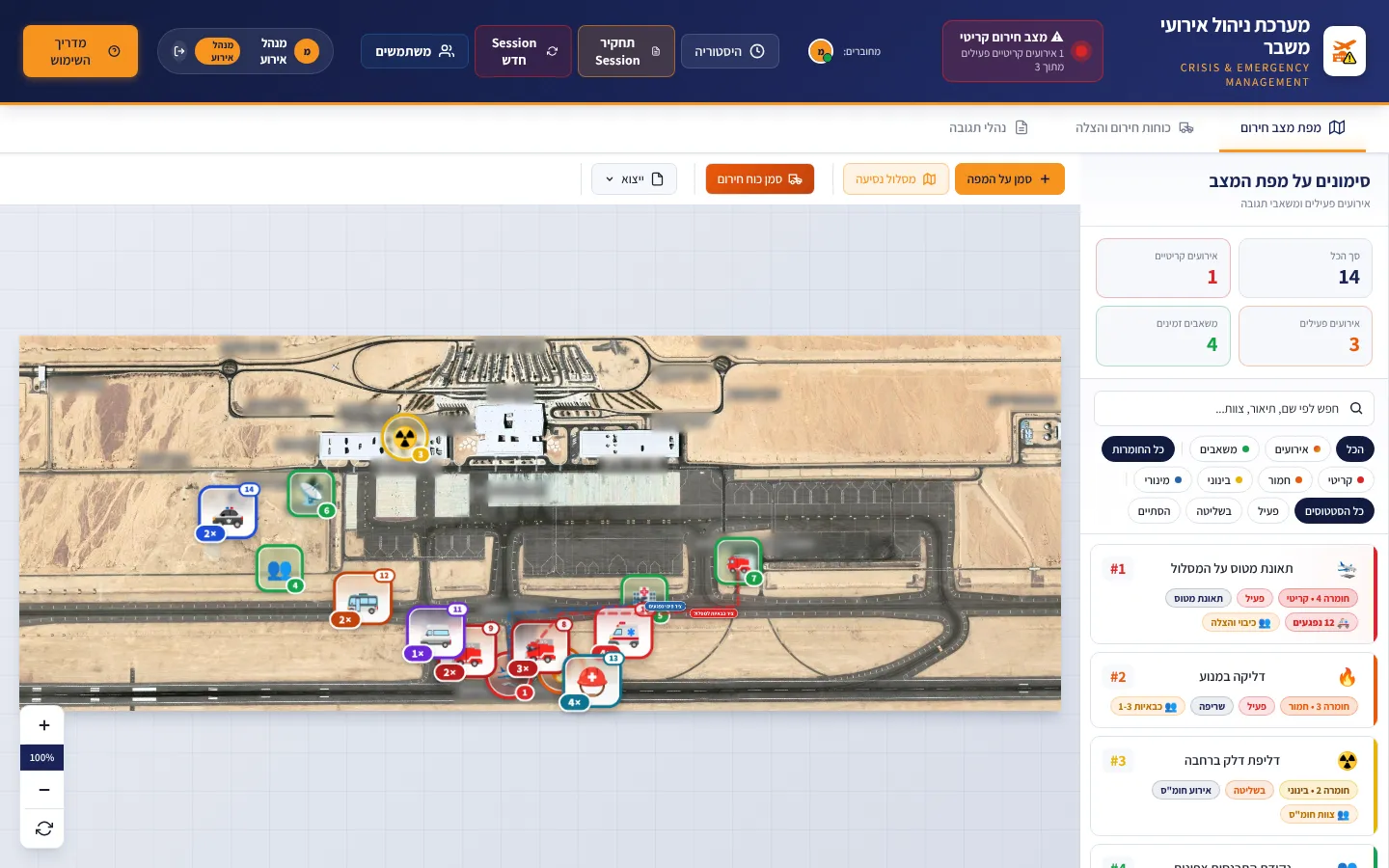1389x868 pixels.
Task: Click the search field for incidents
Action: point(1234,408)
